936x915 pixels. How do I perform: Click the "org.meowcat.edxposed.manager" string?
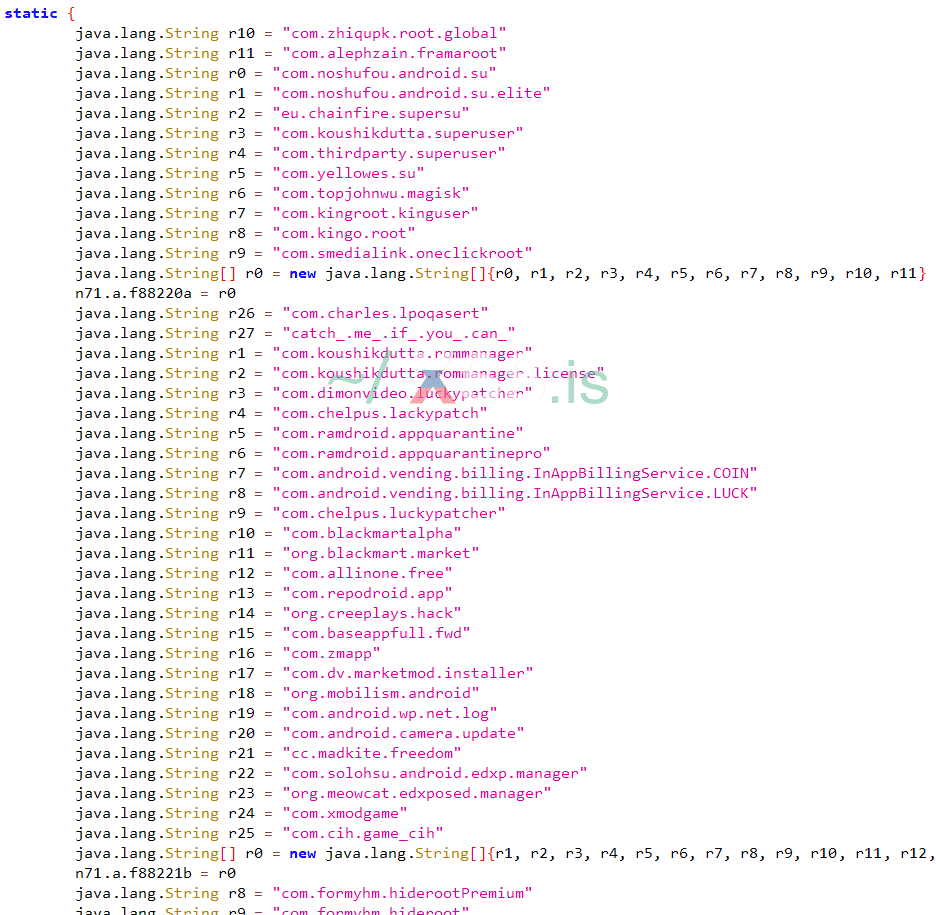coord(417,793)
